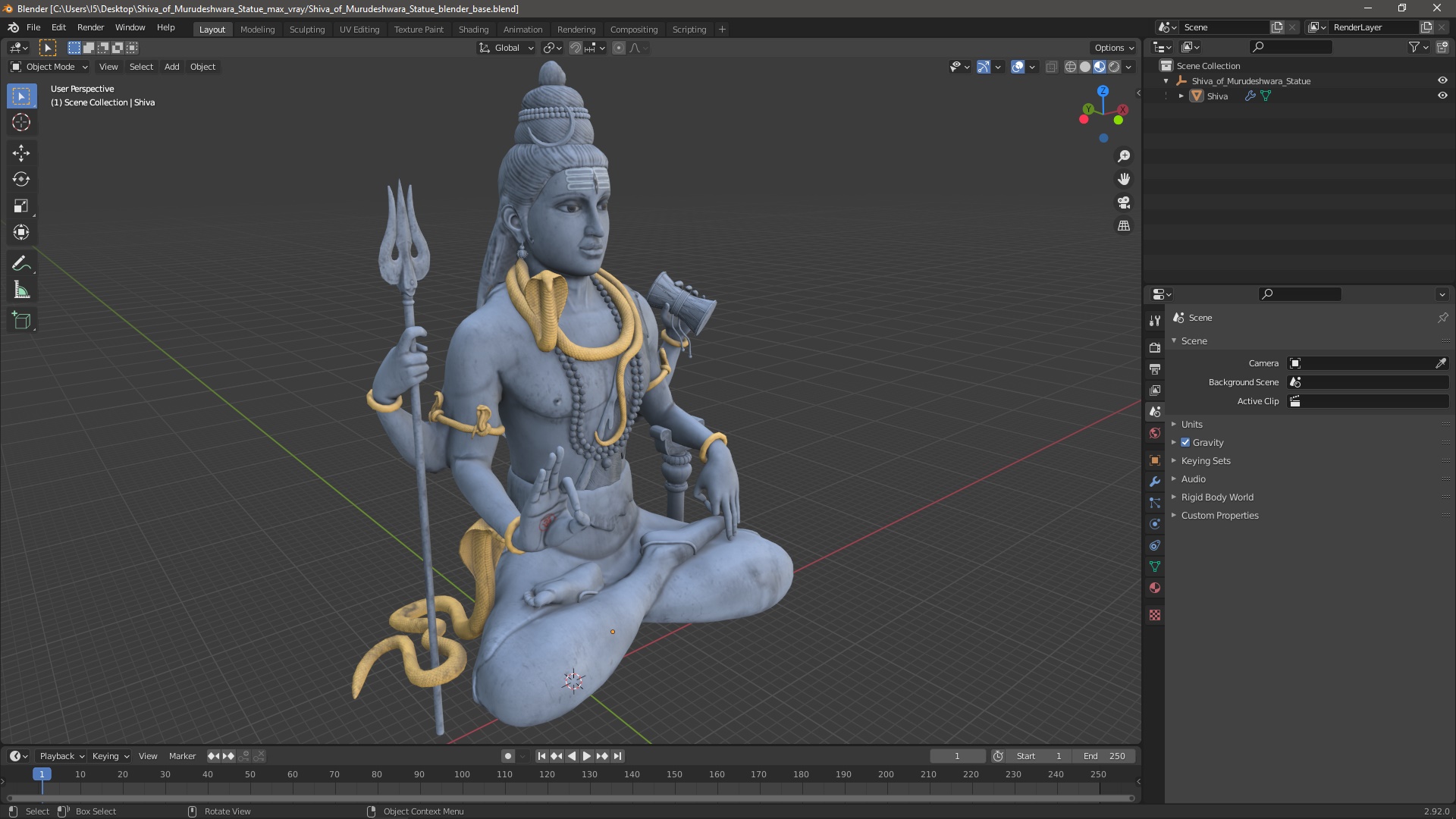Screen dimensions: 1456x819
Task: Open the Particles properties tab
Action: [1155, 503]
